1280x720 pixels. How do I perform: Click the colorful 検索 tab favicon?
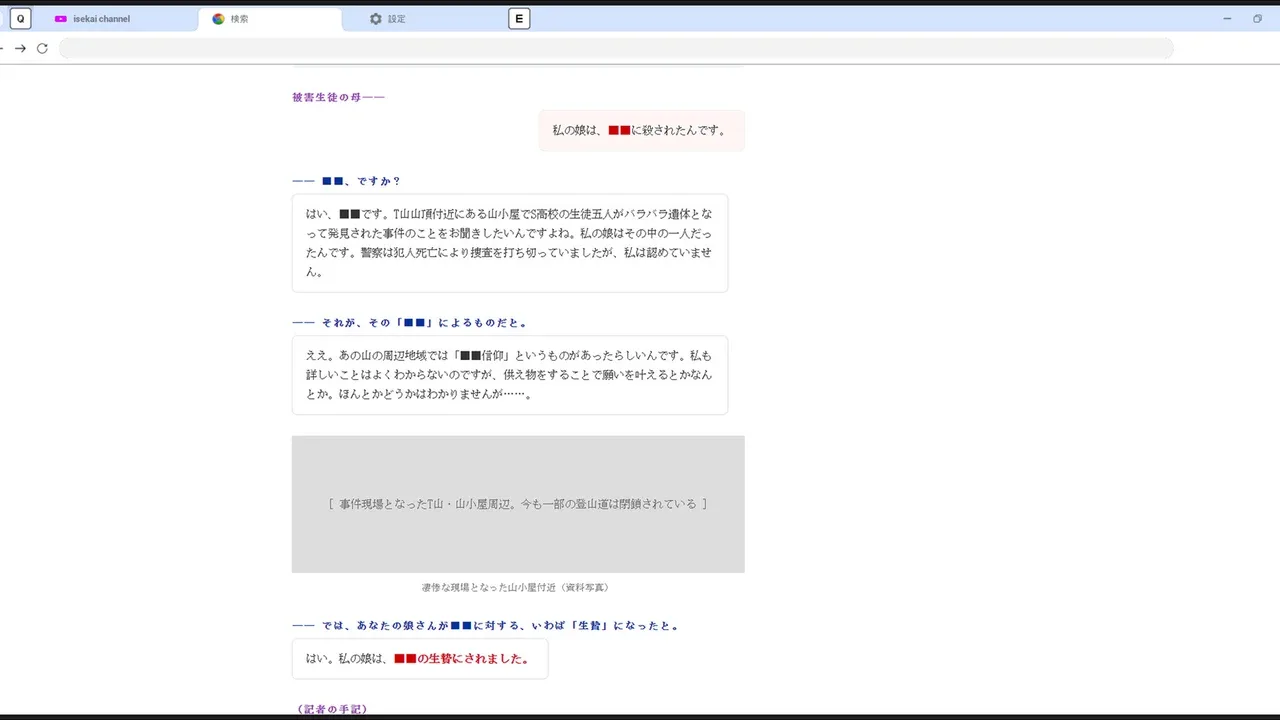click(218, 19)
